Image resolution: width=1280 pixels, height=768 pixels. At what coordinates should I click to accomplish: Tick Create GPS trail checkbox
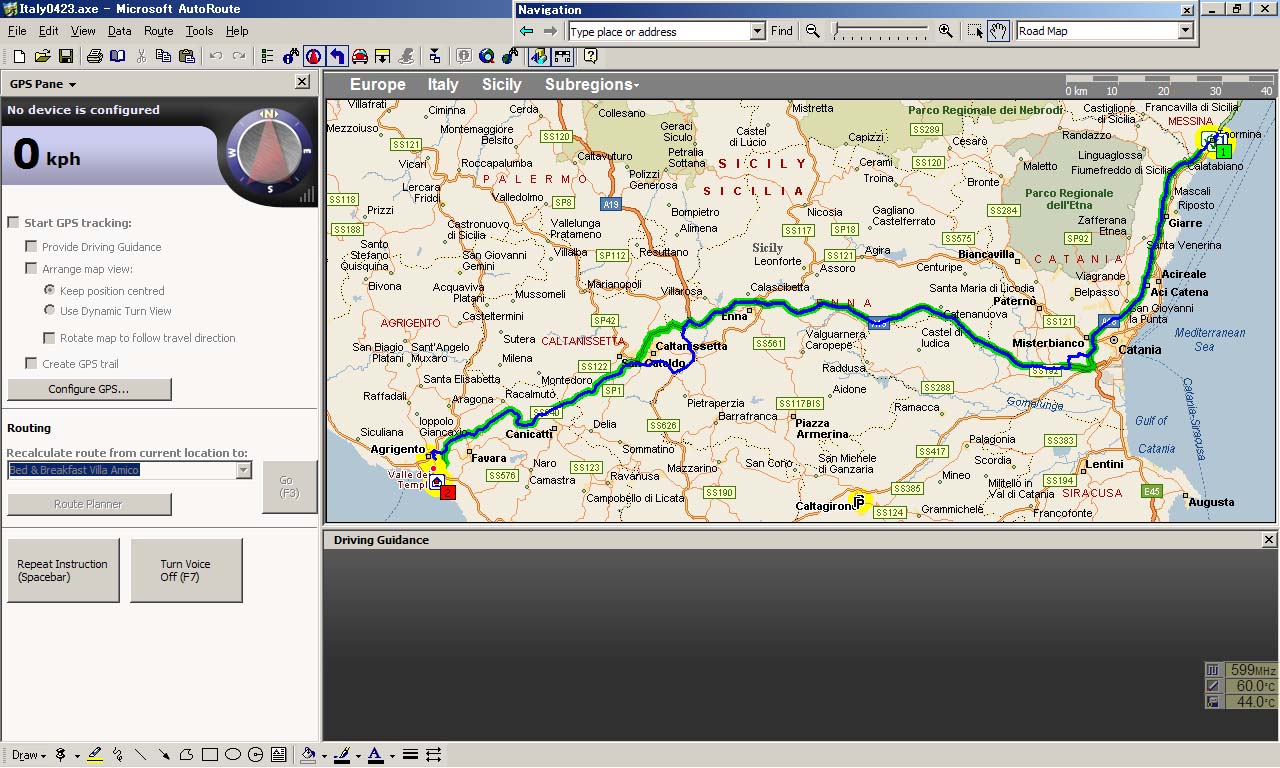coord(31,363)
